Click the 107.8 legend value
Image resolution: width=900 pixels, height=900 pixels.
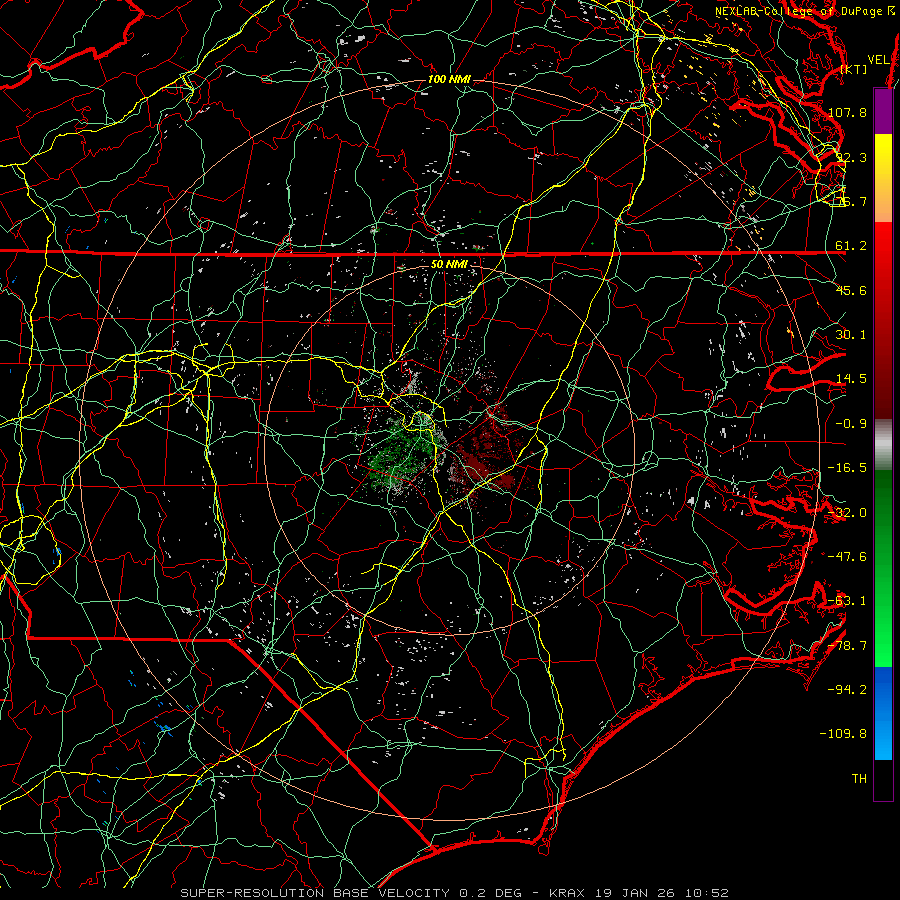[848, 112]
